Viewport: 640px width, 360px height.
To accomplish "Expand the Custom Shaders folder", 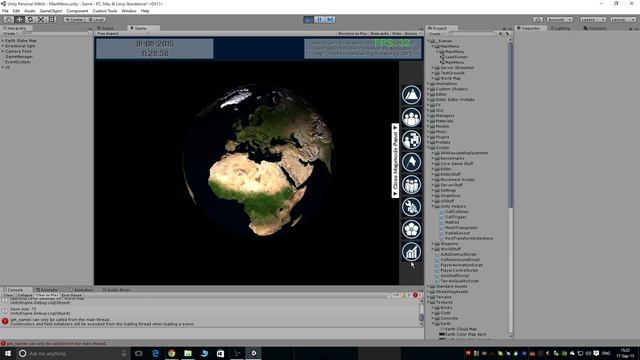I will coord(429,89).
